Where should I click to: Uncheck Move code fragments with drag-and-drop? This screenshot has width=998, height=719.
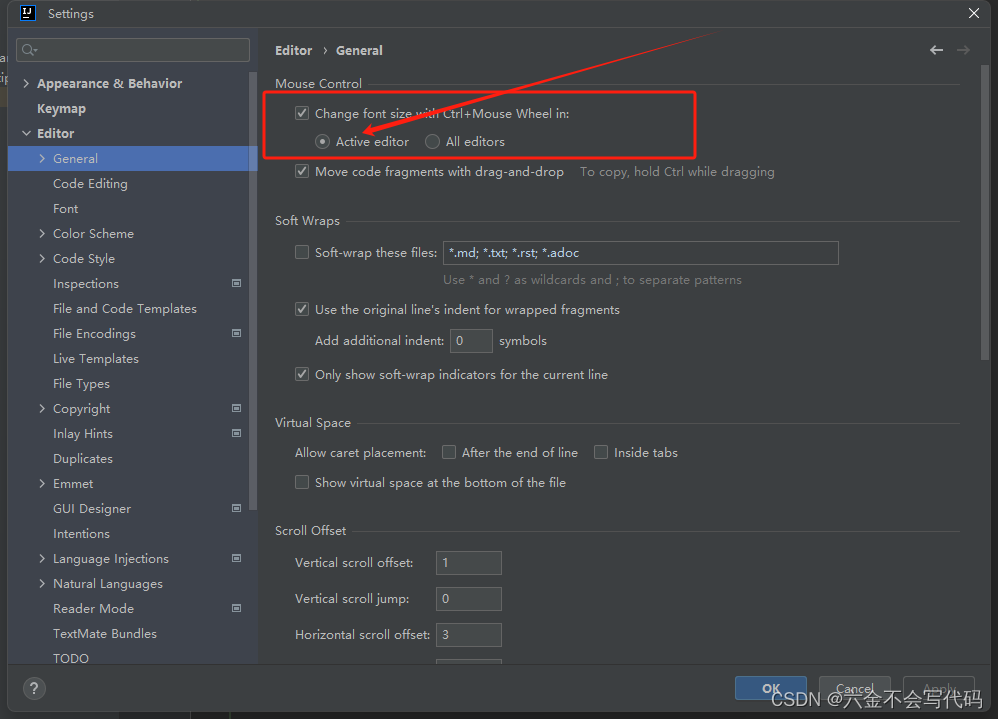pyautogui.click(x=302, y=171)
